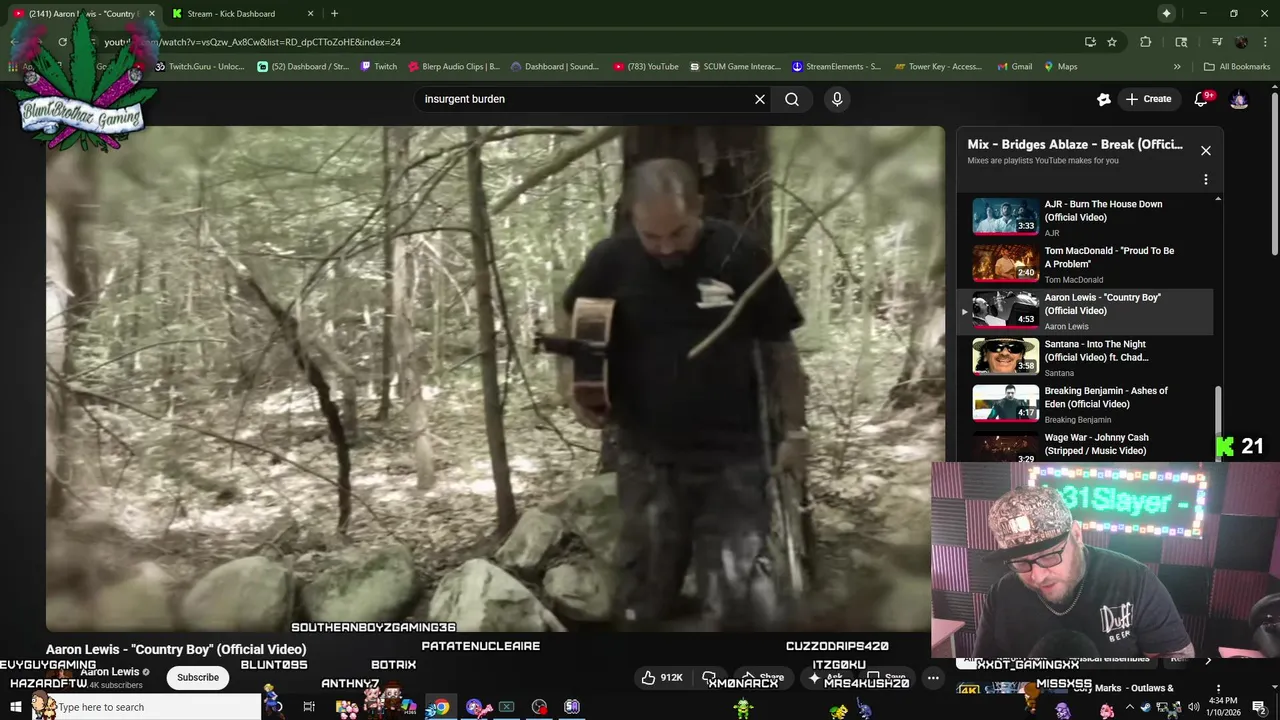Open the Chrome extensions puzzle icon
The height and width of the screenshot is (720, 1280).
tap(1146, 42)
